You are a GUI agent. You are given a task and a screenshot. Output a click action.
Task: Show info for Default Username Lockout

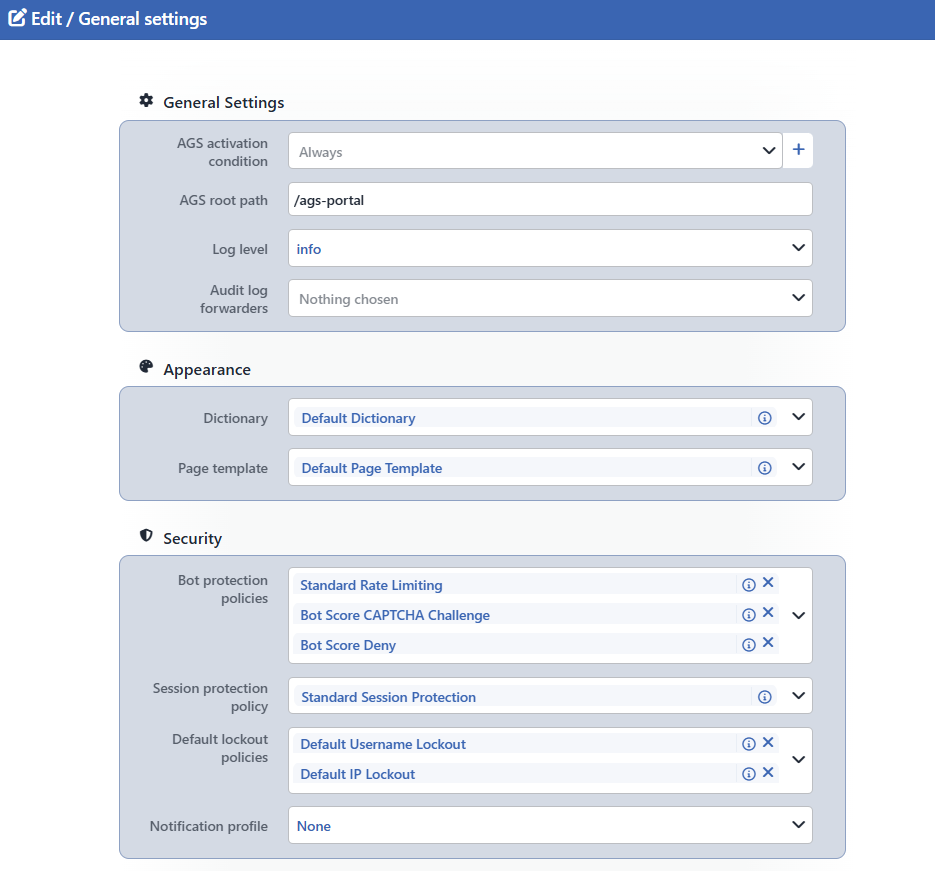tap(748, 744)
